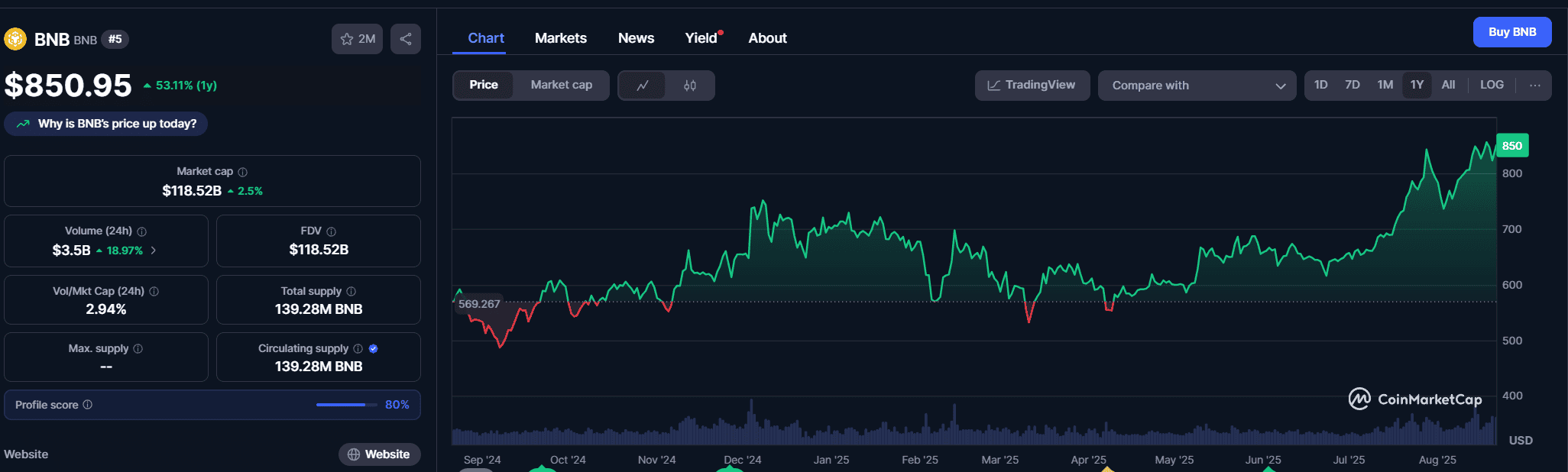Viewport: 1568px width, 472px height.
Task: Expand Volume (24h) details chevron
Action: [x=154, y=251]
